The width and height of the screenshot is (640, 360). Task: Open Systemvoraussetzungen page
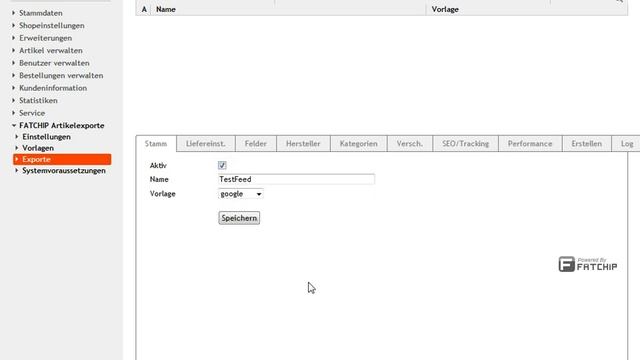pyautogui.click(x=64, y=171)
